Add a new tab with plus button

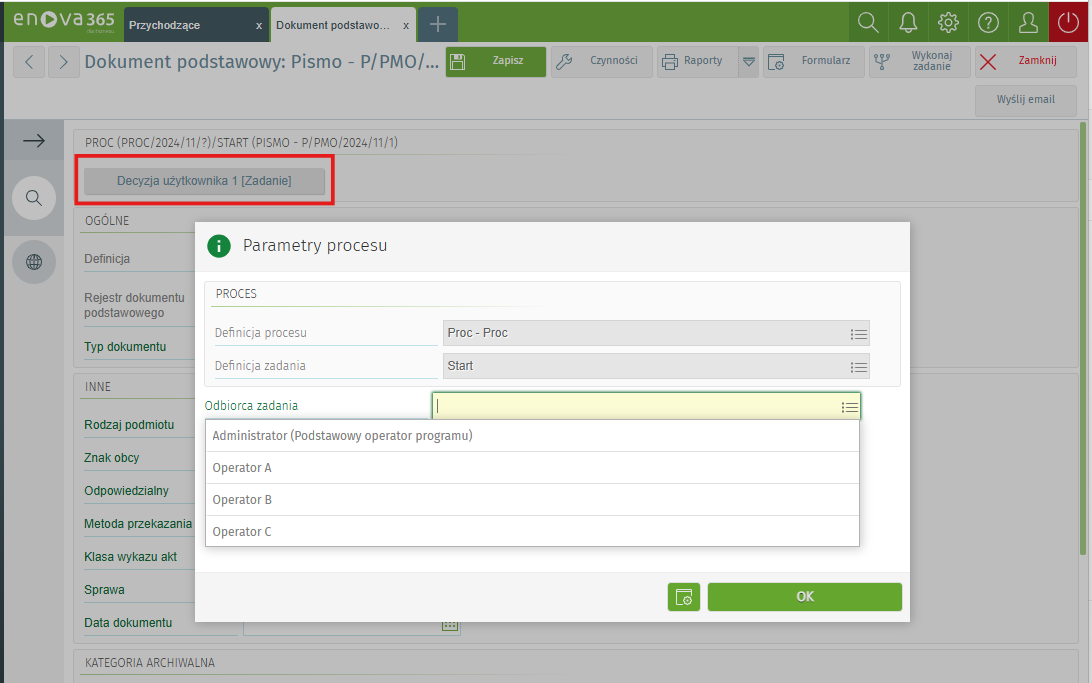click(x=438, y=25)
